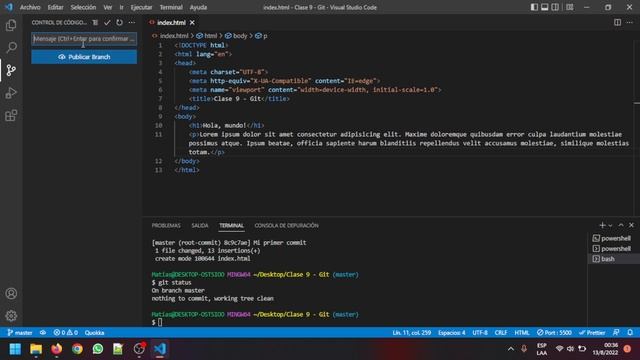The width and height of the screenshot is (640, 360).
Task: Maximize the terminal panel size
Action: pyautogui.click(x=621, y=225)
